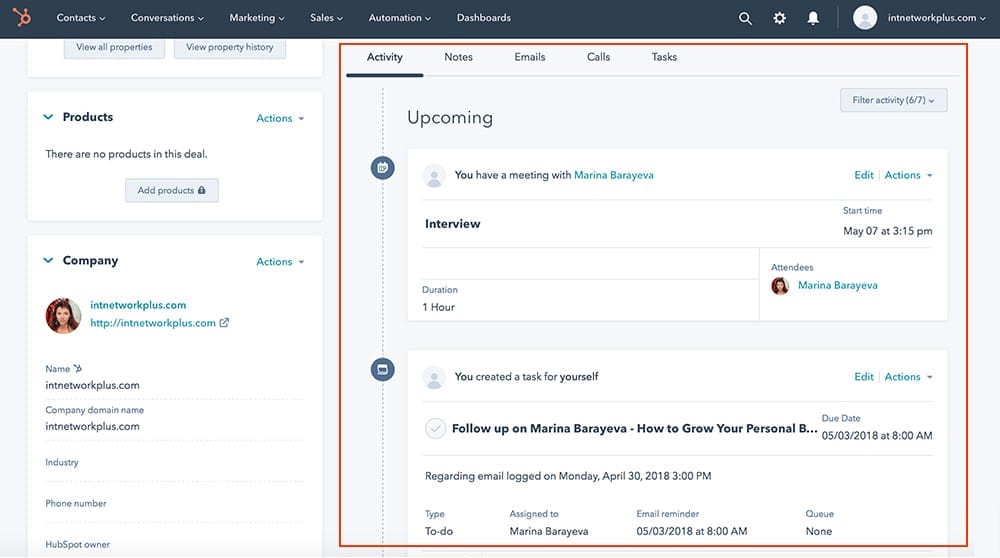Mark the follow-up task as complete

coord(435,429)
